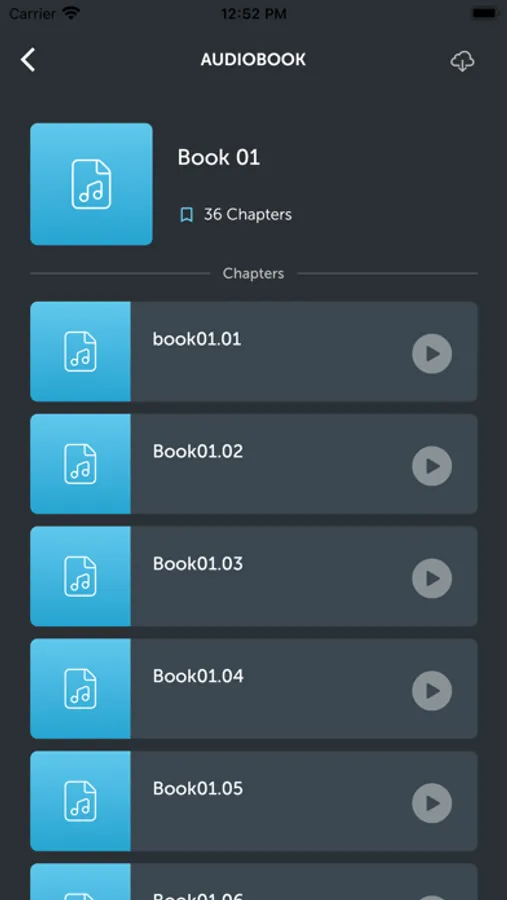Select the Book01.02 music file thumbnail
The width and height of the screenshot is (507, 900).
pyautogui.click(x=80, y=464)
